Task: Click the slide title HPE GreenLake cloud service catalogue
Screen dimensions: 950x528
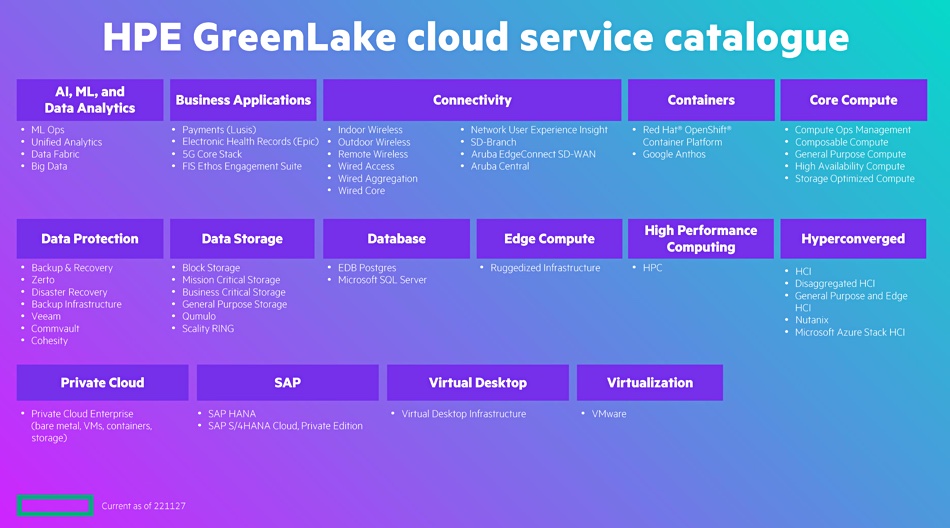Action: pyautogui.click(x=476, y=38)
